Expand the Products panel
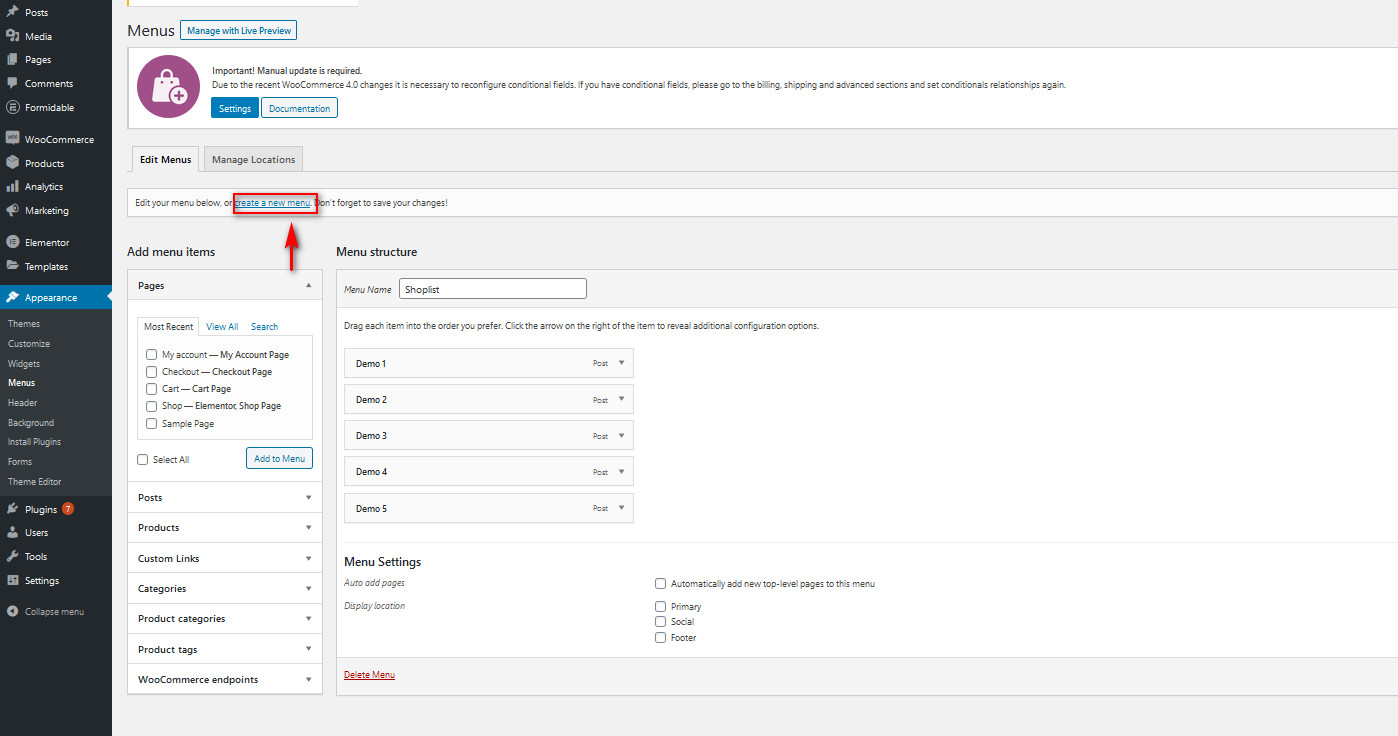The width and height of the screenshot is (1398, 736). (x=308, y=527)
